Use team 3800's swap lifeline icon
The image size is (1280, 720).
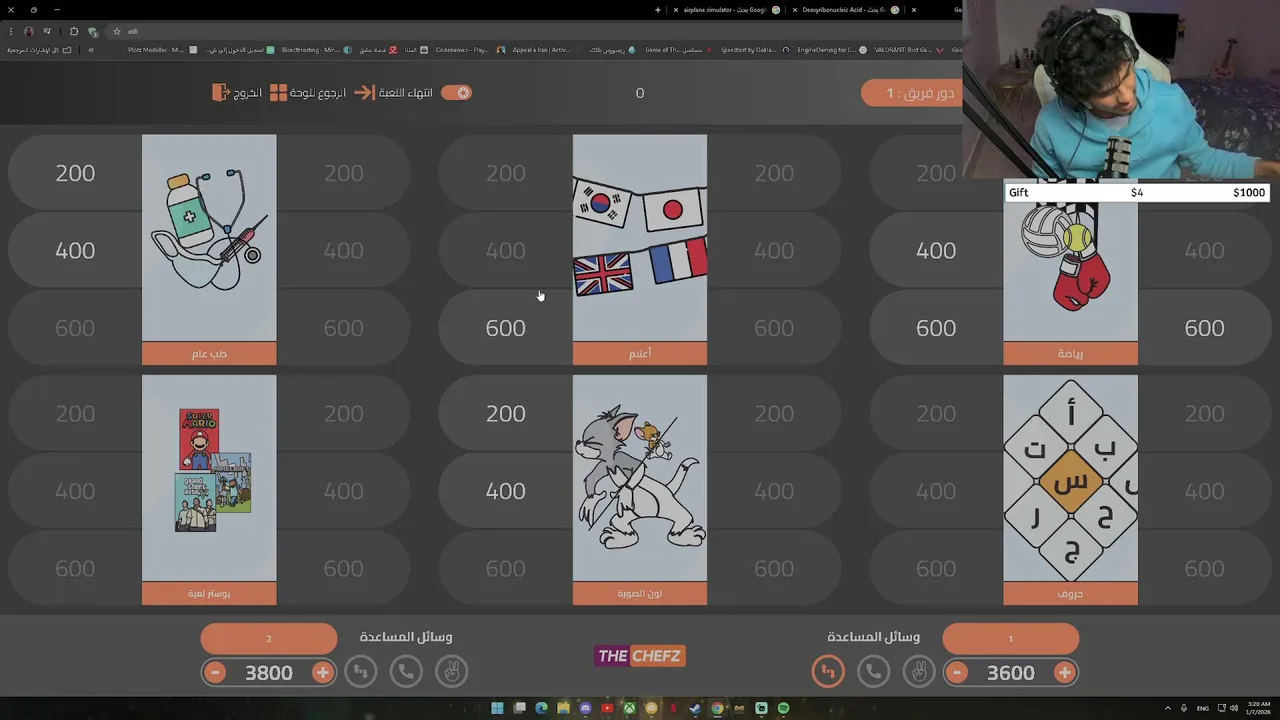point(360,672)
